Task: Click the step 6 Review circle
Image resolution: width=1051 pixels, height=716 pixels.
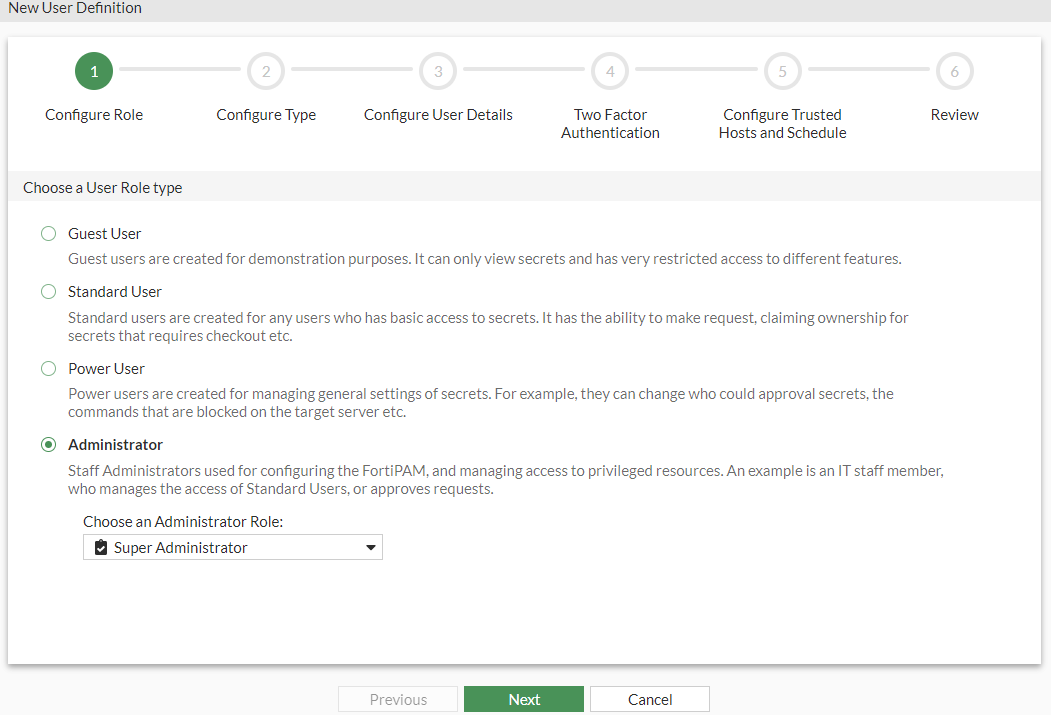Action: click(954, 71)
